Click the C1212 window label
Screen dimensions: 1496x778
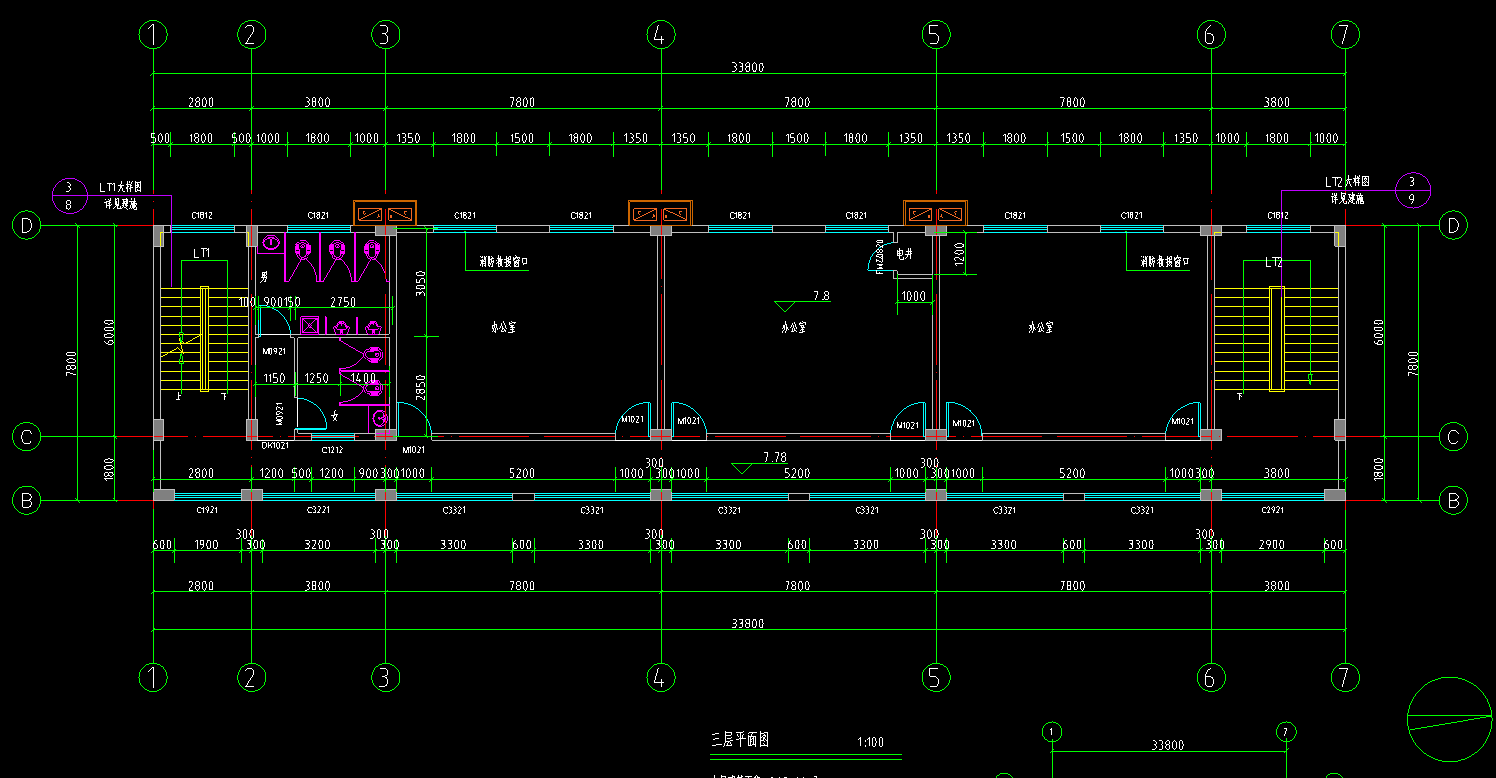pos(332,450)
